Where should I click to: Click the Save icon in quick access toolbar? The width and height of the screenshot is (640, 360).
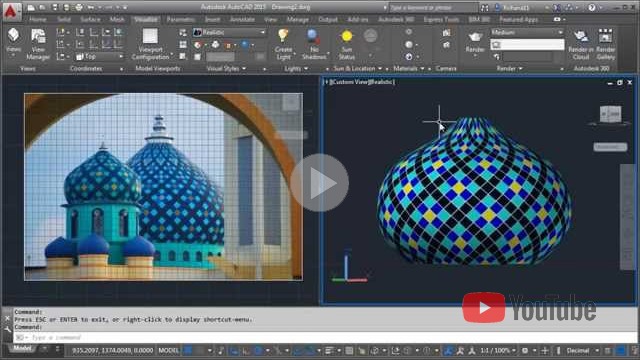click(55, 7)
